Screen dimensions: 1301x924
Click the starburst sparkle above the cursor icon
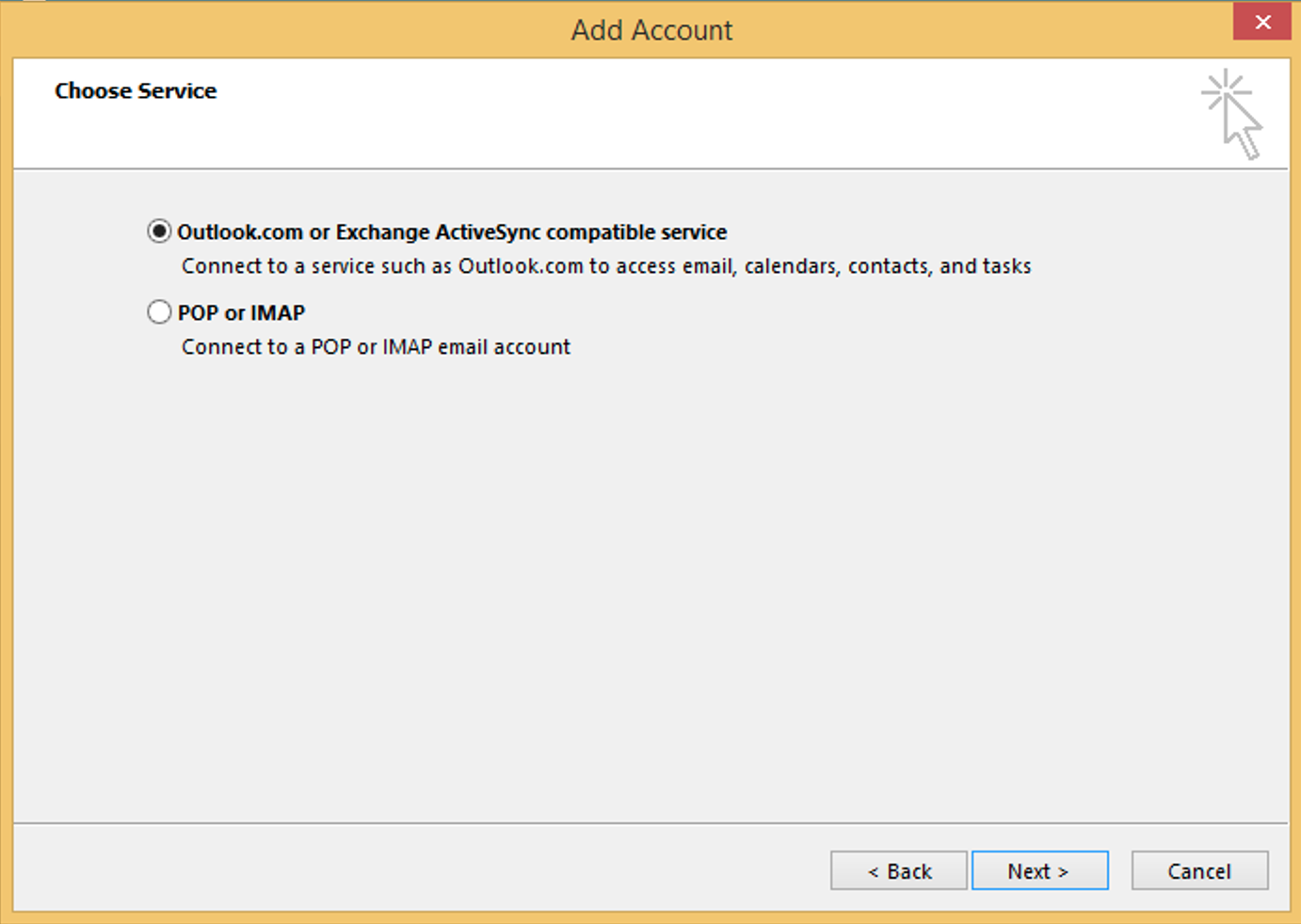[x=1223, y=91]
